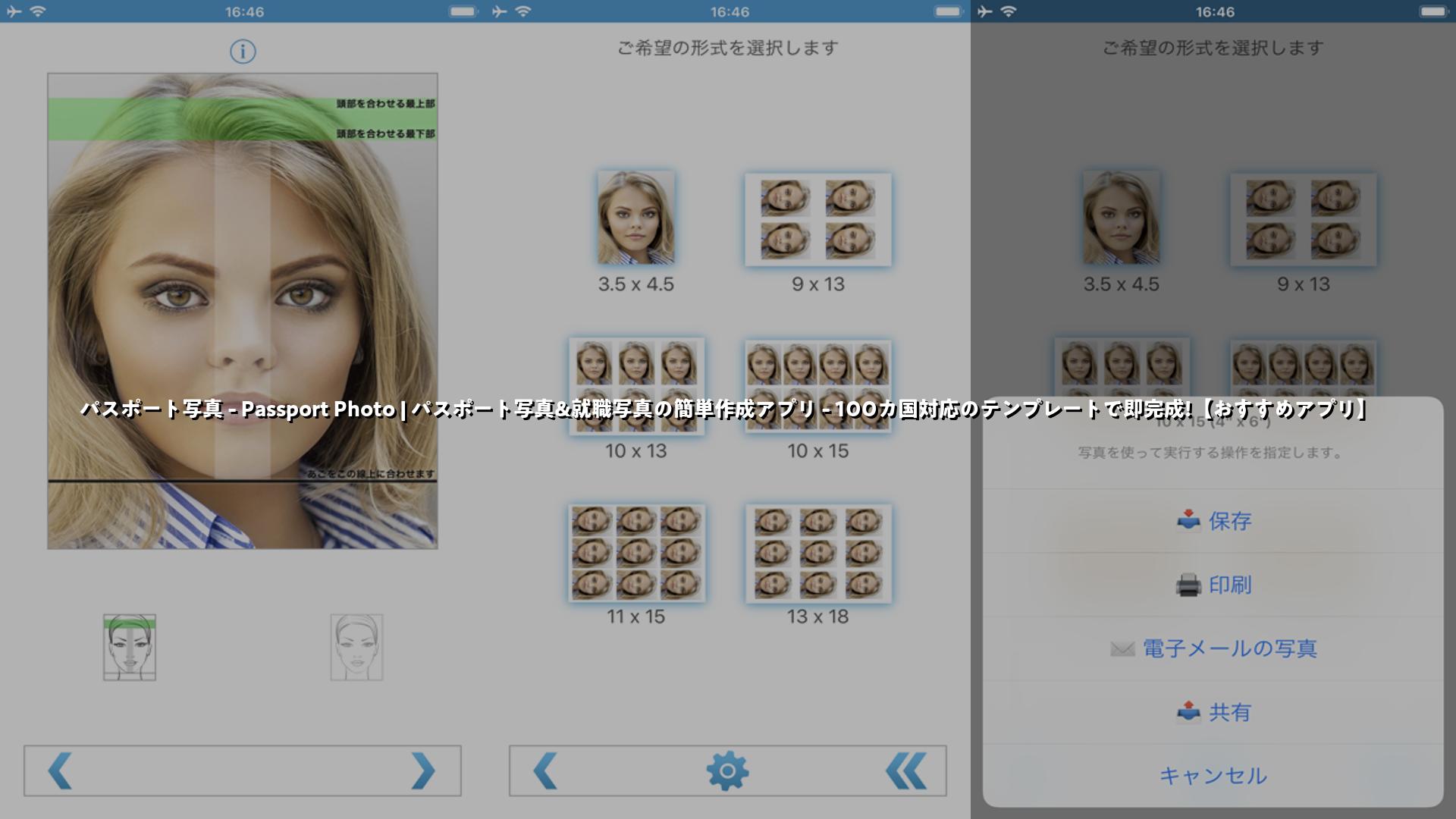Click the printer icon beside 印刷

(x=1188, y=585)
